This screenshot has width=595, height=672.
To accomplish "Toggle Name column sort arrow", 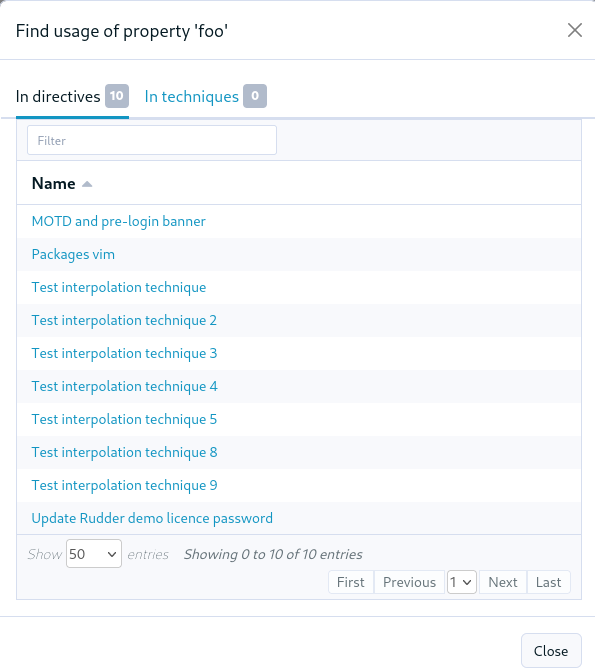I will pos(87,184).
